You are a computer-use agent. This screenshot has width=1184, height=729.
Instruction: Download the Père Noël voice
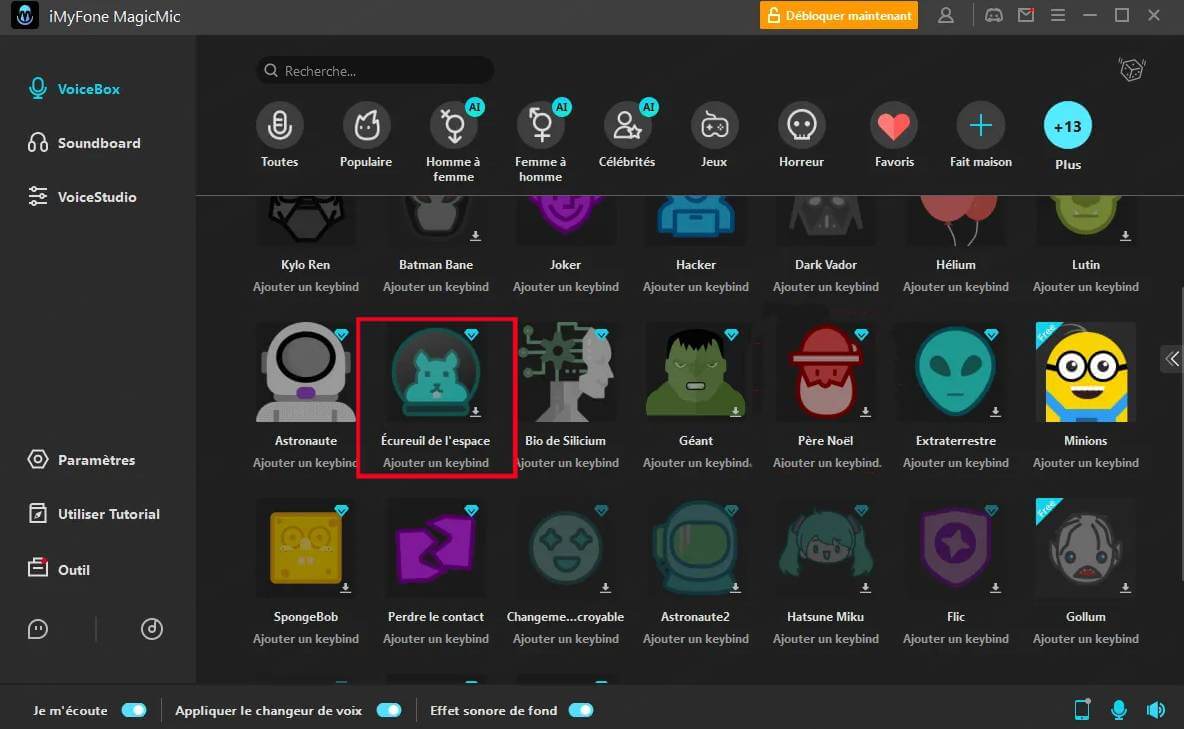tap(865, 412)
